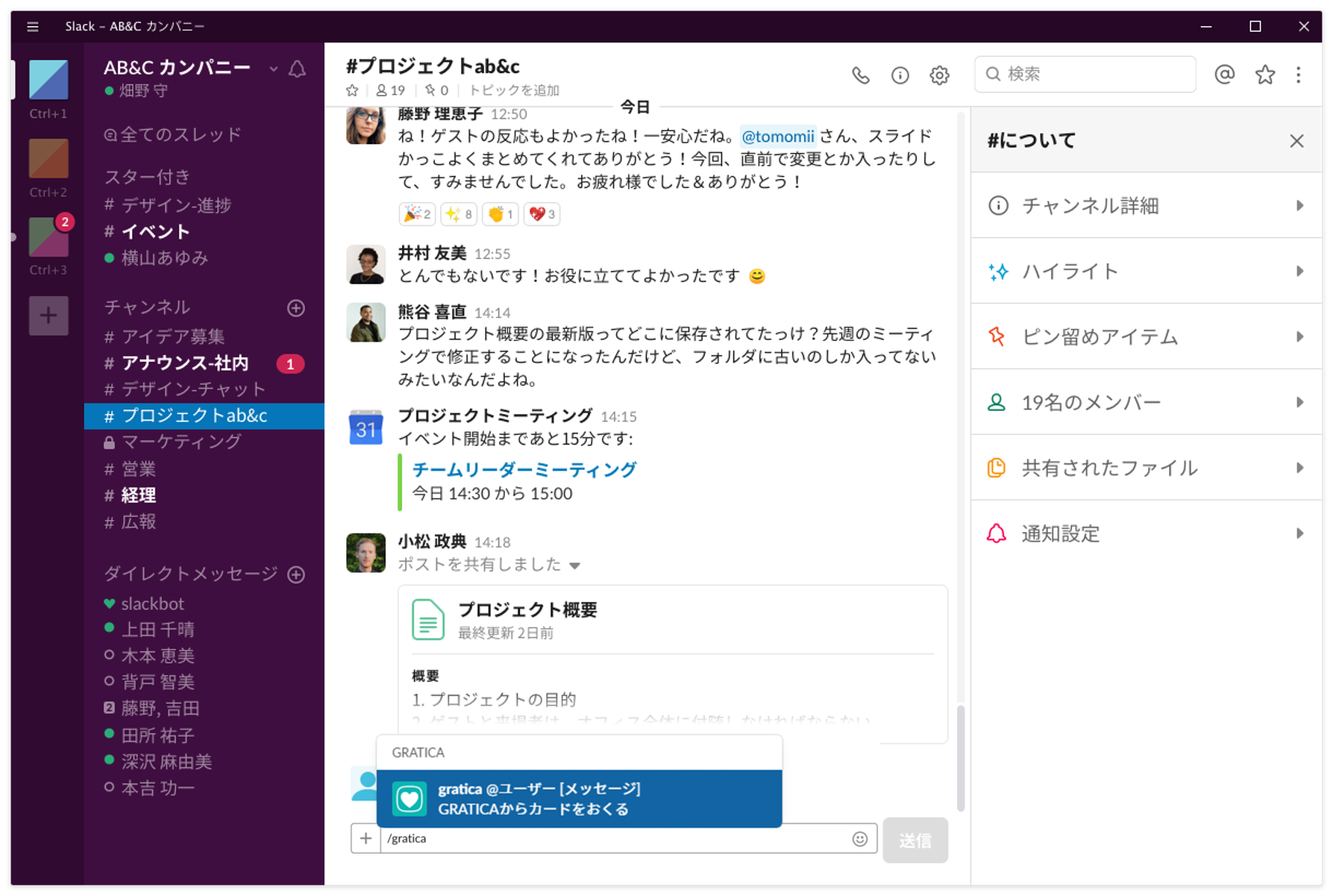Expand the チャンネル詳細 section
Image resolution: width=1333 pixels, height=896 pixels.
(x=1146, y=205)
